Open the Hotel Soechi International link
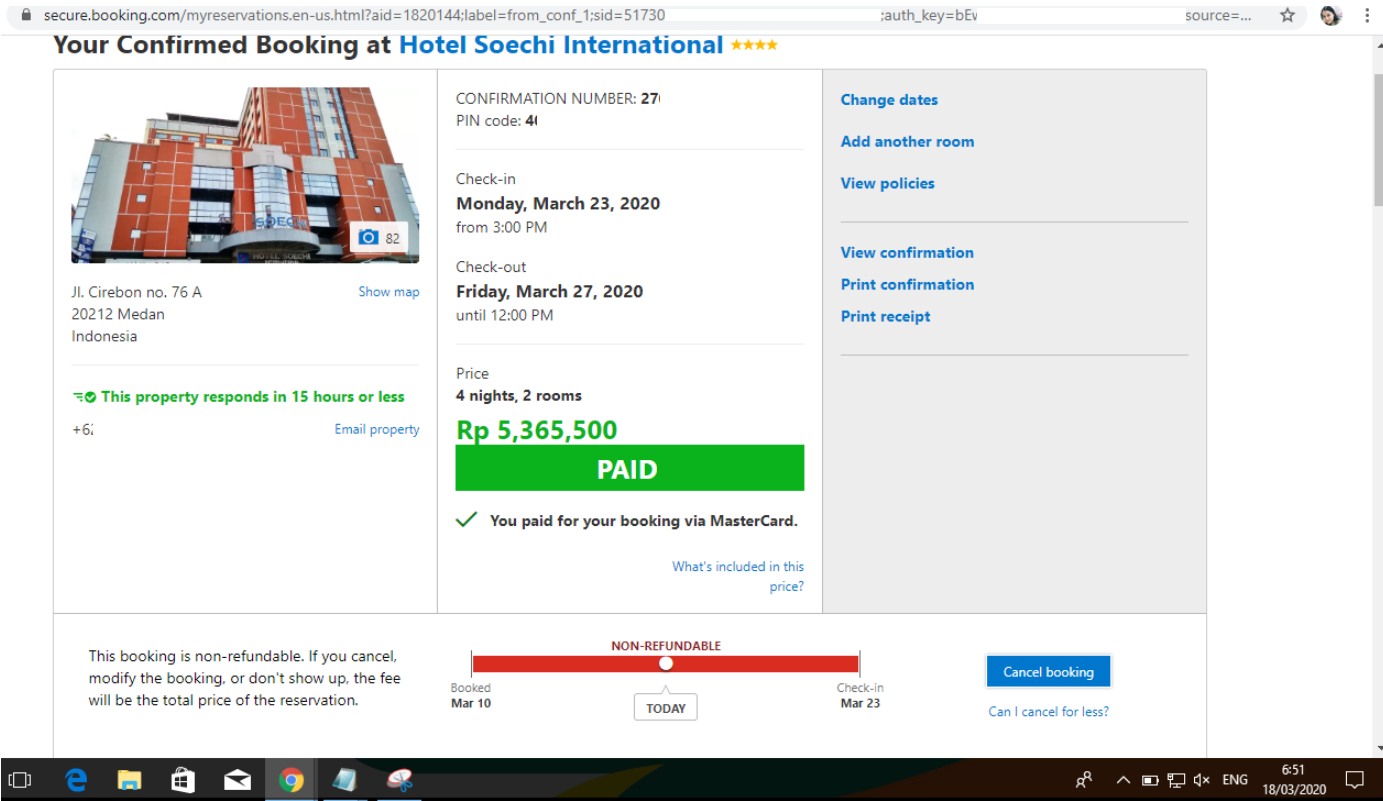The width and height of the screenshot is (1383, 801). [561, 45]
